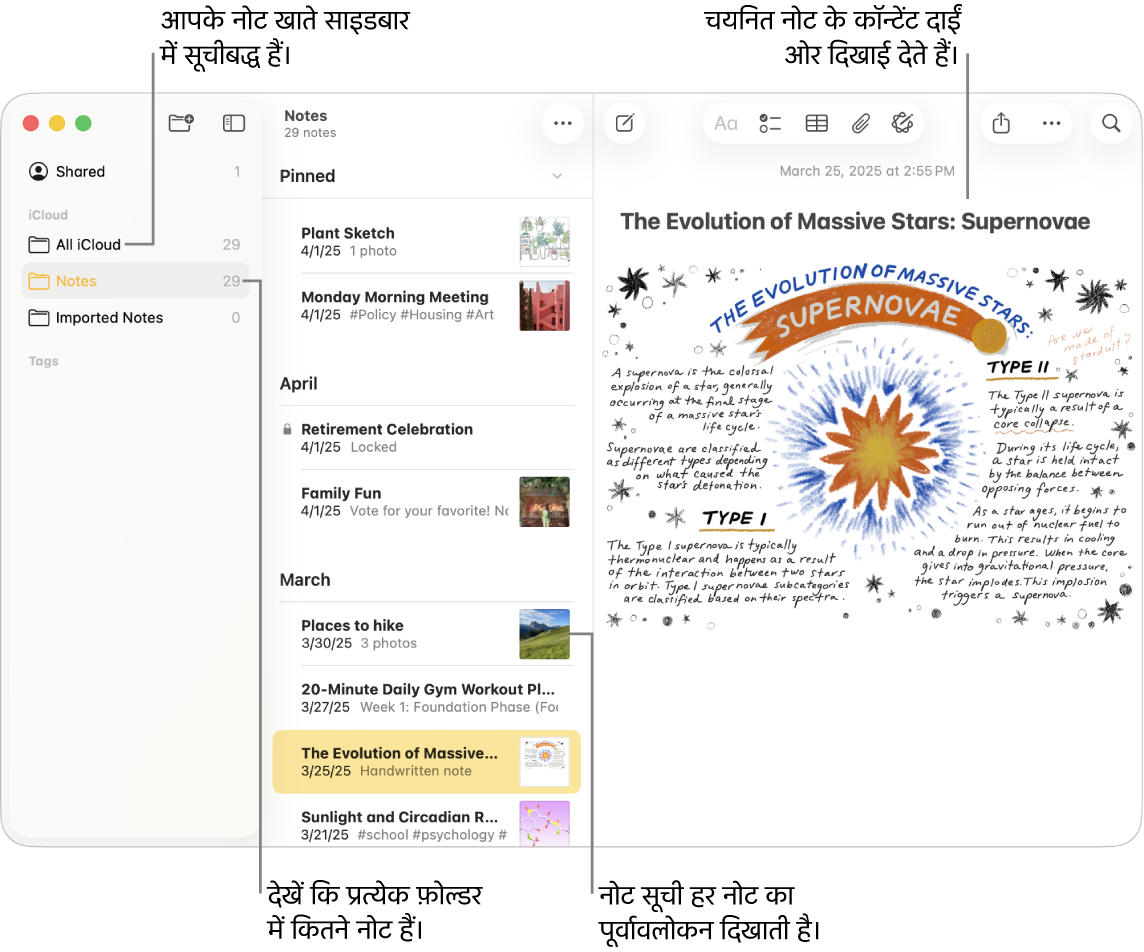Open the note's more actions menu
The height and width of the screenshot is (952, 1144).
1051,123
